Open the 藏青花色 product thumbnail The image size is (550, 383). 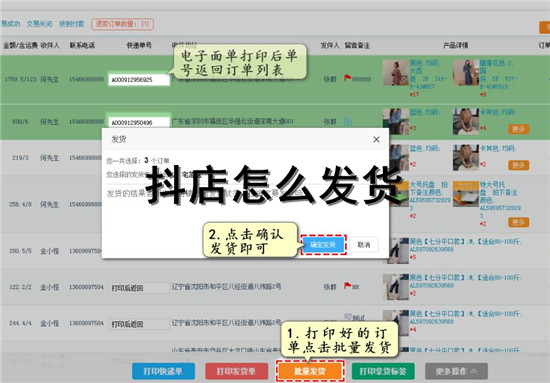coord(466,73)
